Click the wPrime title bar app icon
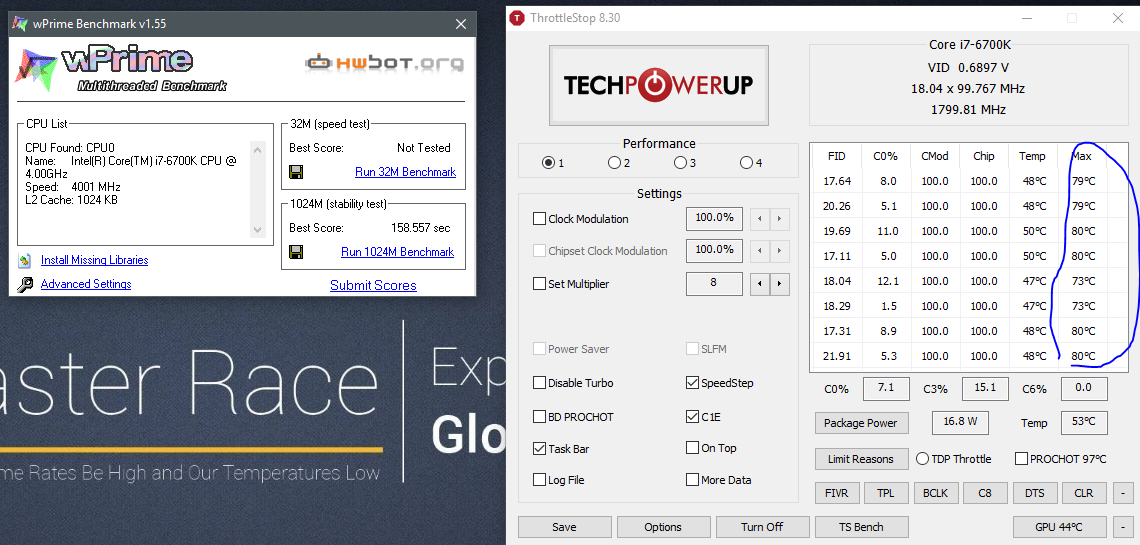This screenshot has height=545, width=1140. [20, 23]
